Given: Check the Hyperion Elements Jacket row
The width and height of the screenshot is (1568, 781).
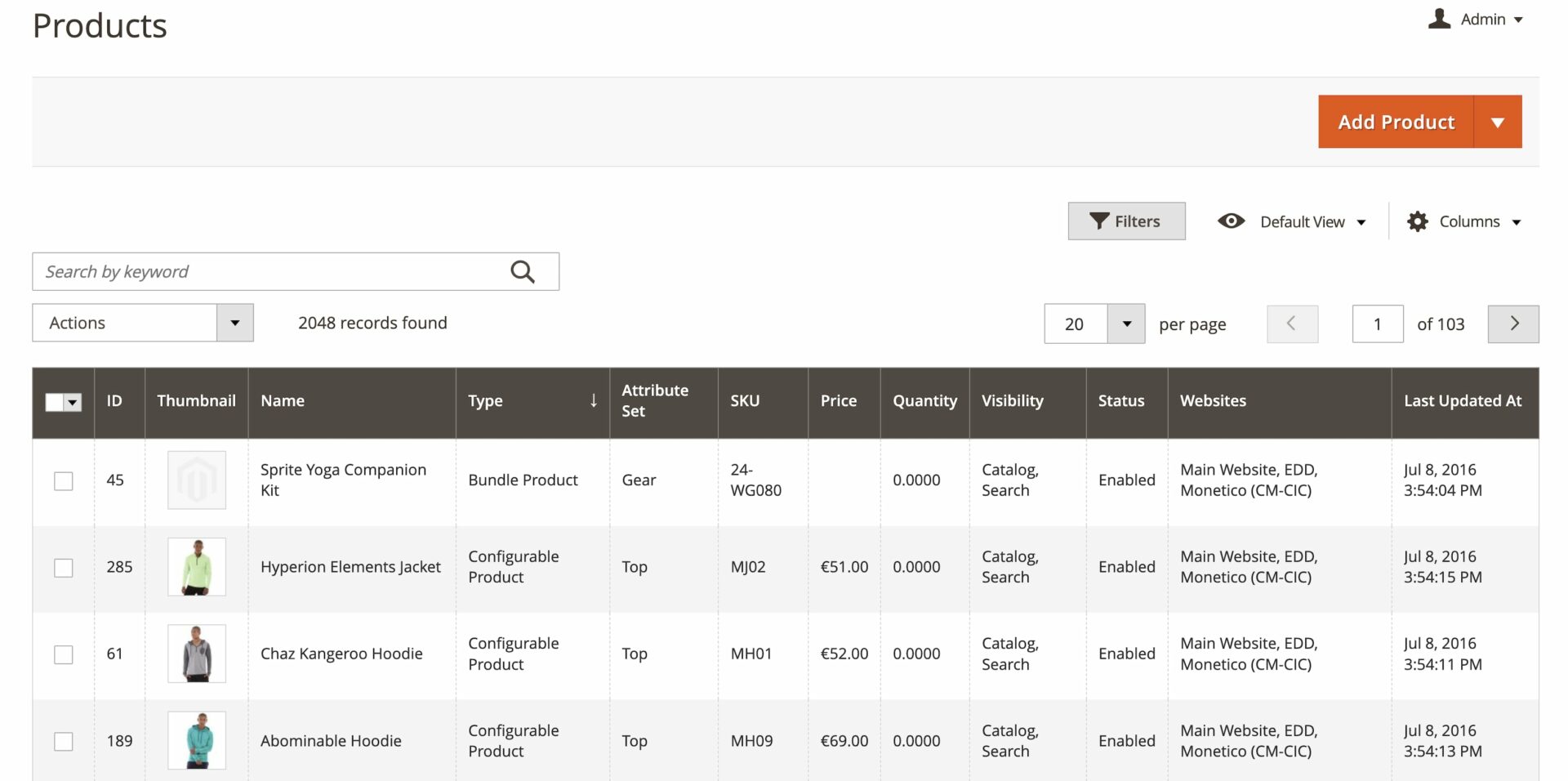Looking at the screenshot, I should 63,567.
